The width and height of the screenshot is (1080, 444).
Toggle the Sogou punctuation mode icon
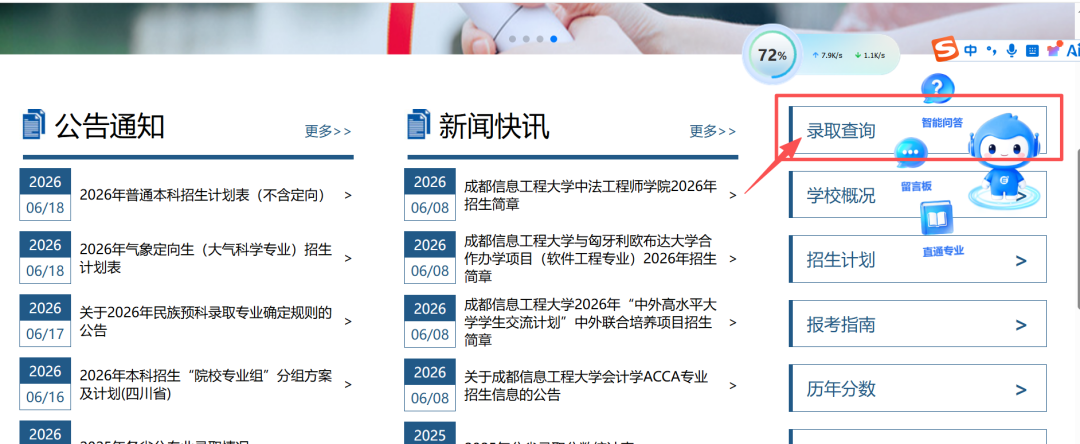pos(991,50)
